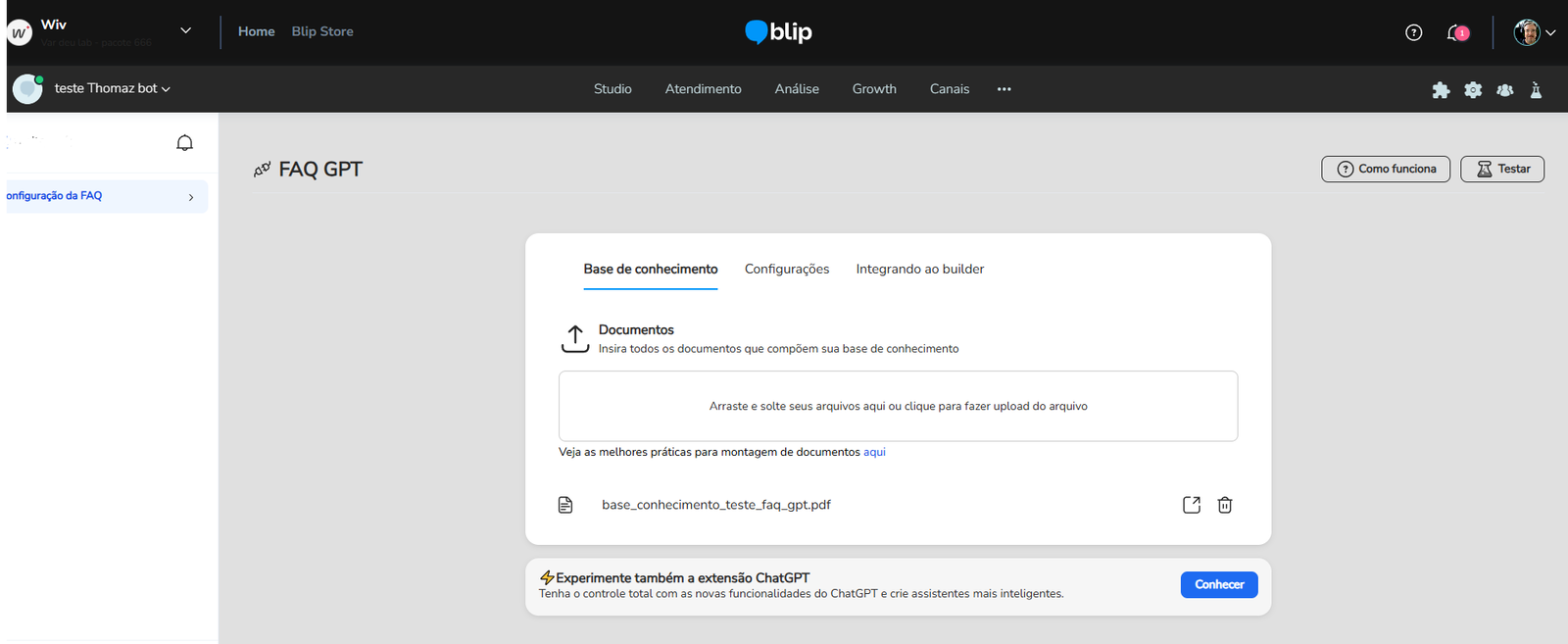Open the Canais menu
1568x644 pixels.
point(950,89)
